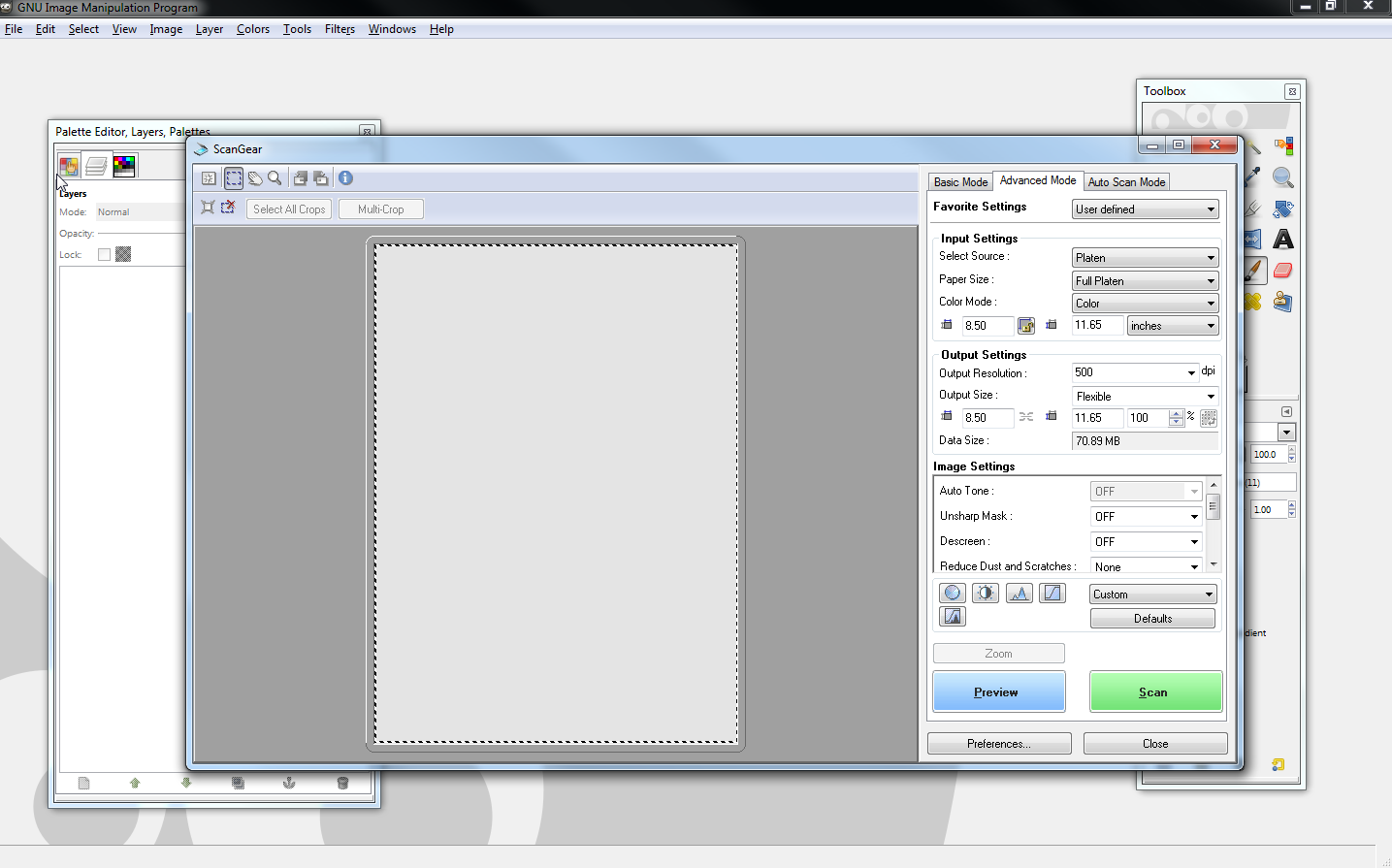Click the input width field showing 8.50

click(x=988, y=326)
